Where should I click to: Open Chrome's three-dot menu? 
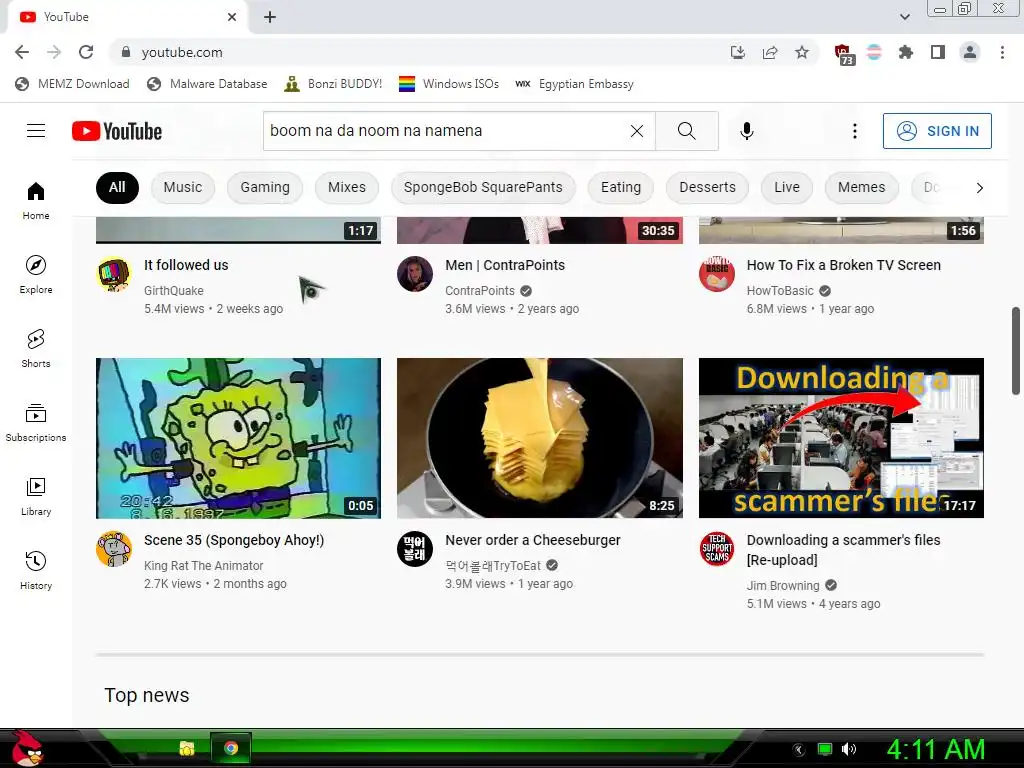point(1002,52)
